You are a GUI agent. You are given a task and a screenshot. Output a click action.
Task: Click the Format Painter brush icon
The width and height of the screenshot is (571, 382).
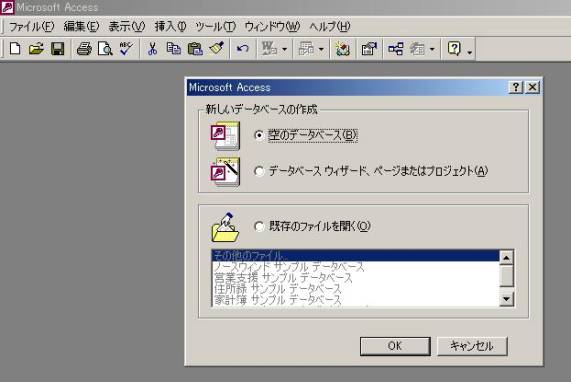point(216,48)
